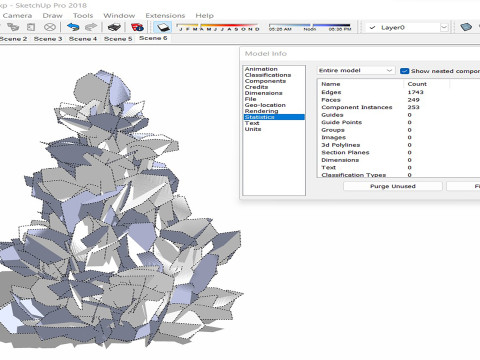Select Dimensions in Model Info category list
Image resolution: width=480 pixels, height=360 pixels.
(x=263, y=93)
